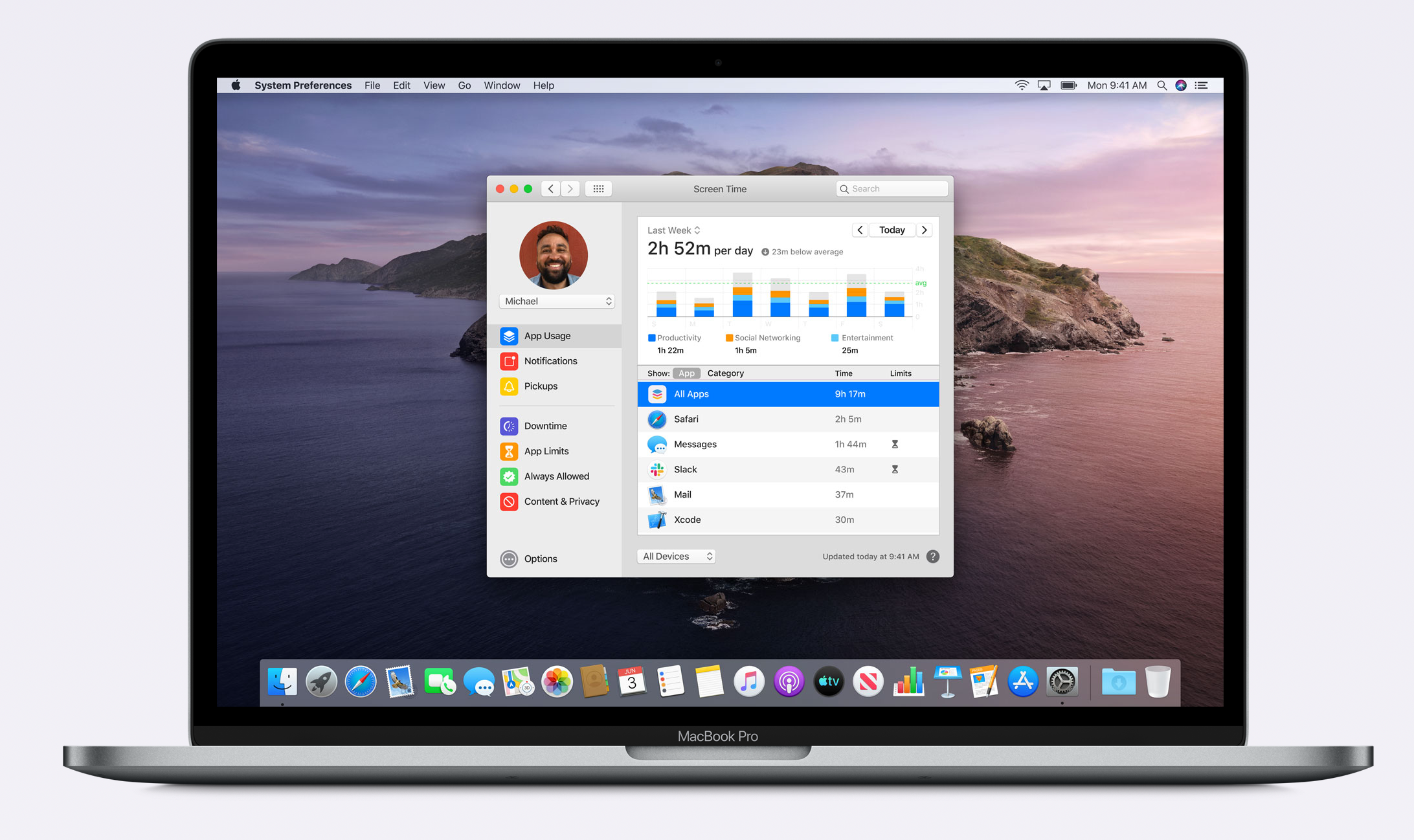Open Downloads folder in the Dock

pos(1119,681)
